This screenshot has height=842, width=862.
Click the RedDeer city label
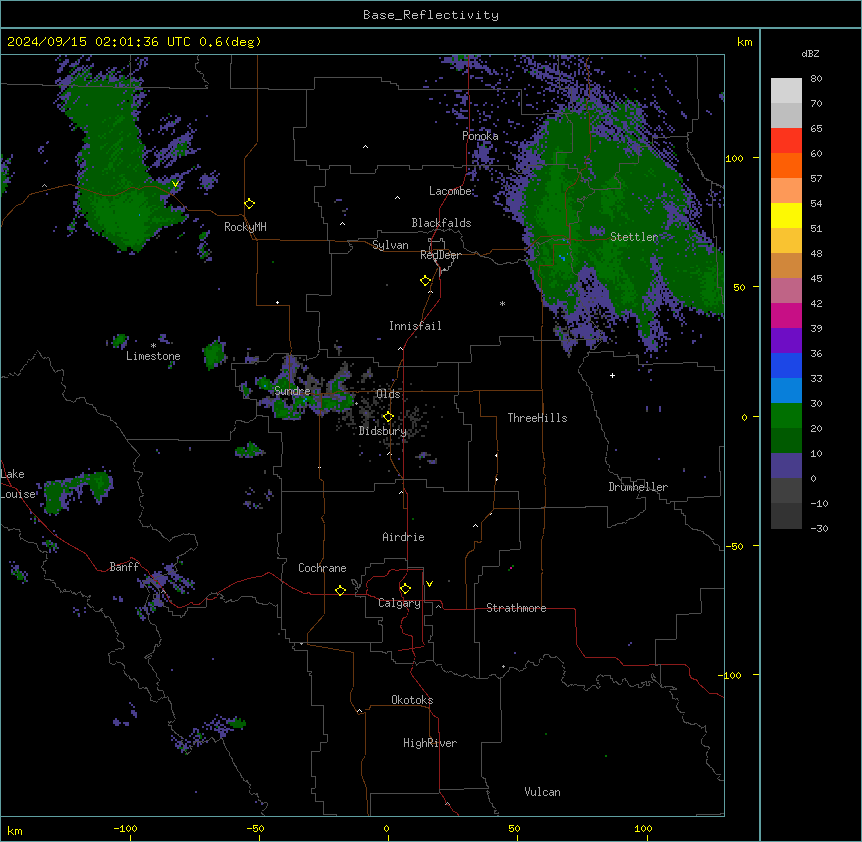tap(440, 255)
